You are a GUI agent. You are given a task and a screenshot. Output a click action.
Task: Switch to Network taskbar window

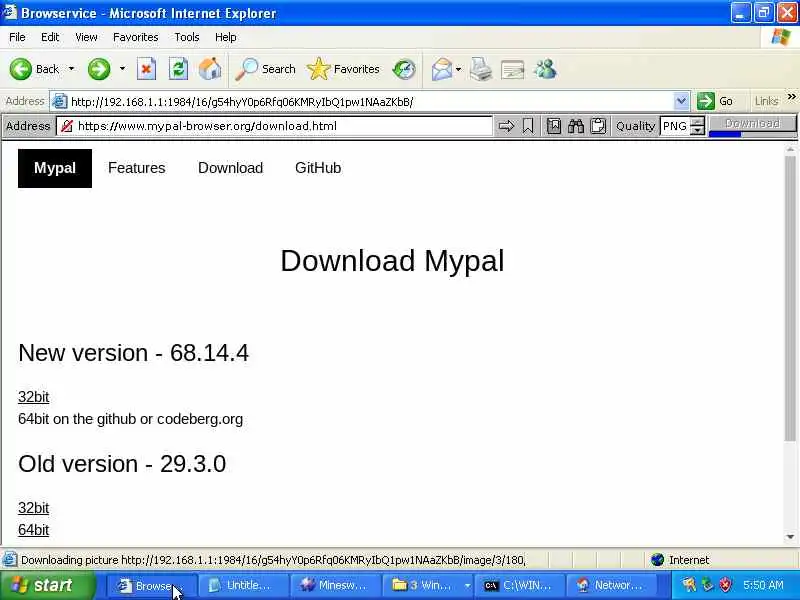(611, 586)
